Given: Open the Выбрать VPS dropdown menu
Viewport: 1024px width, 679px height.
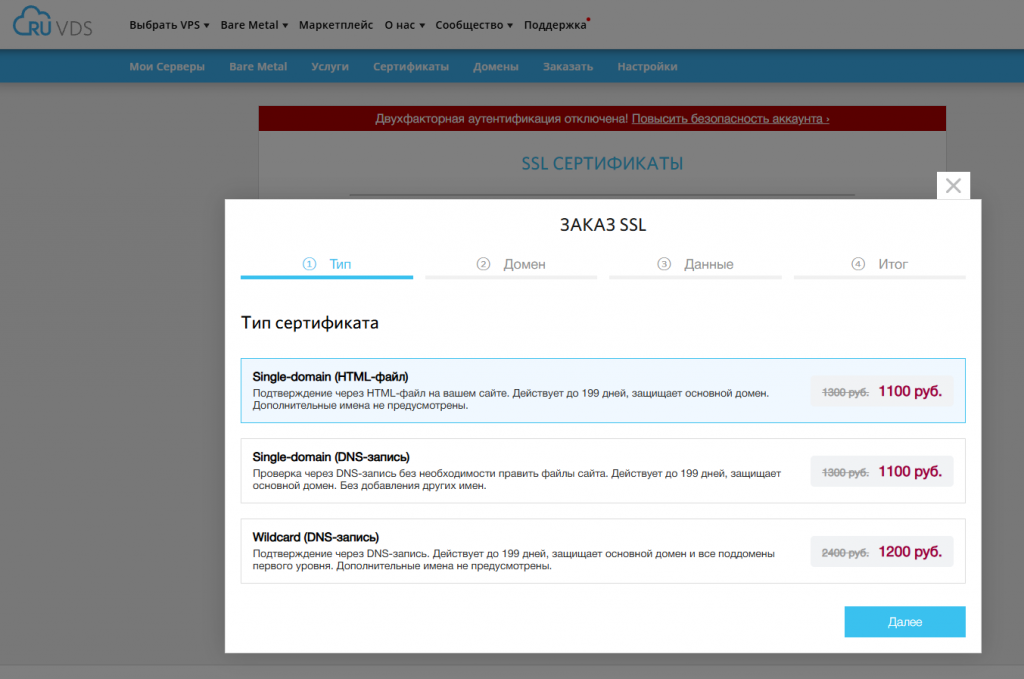Looking at the screenshot, I should (x=169, y=25).
